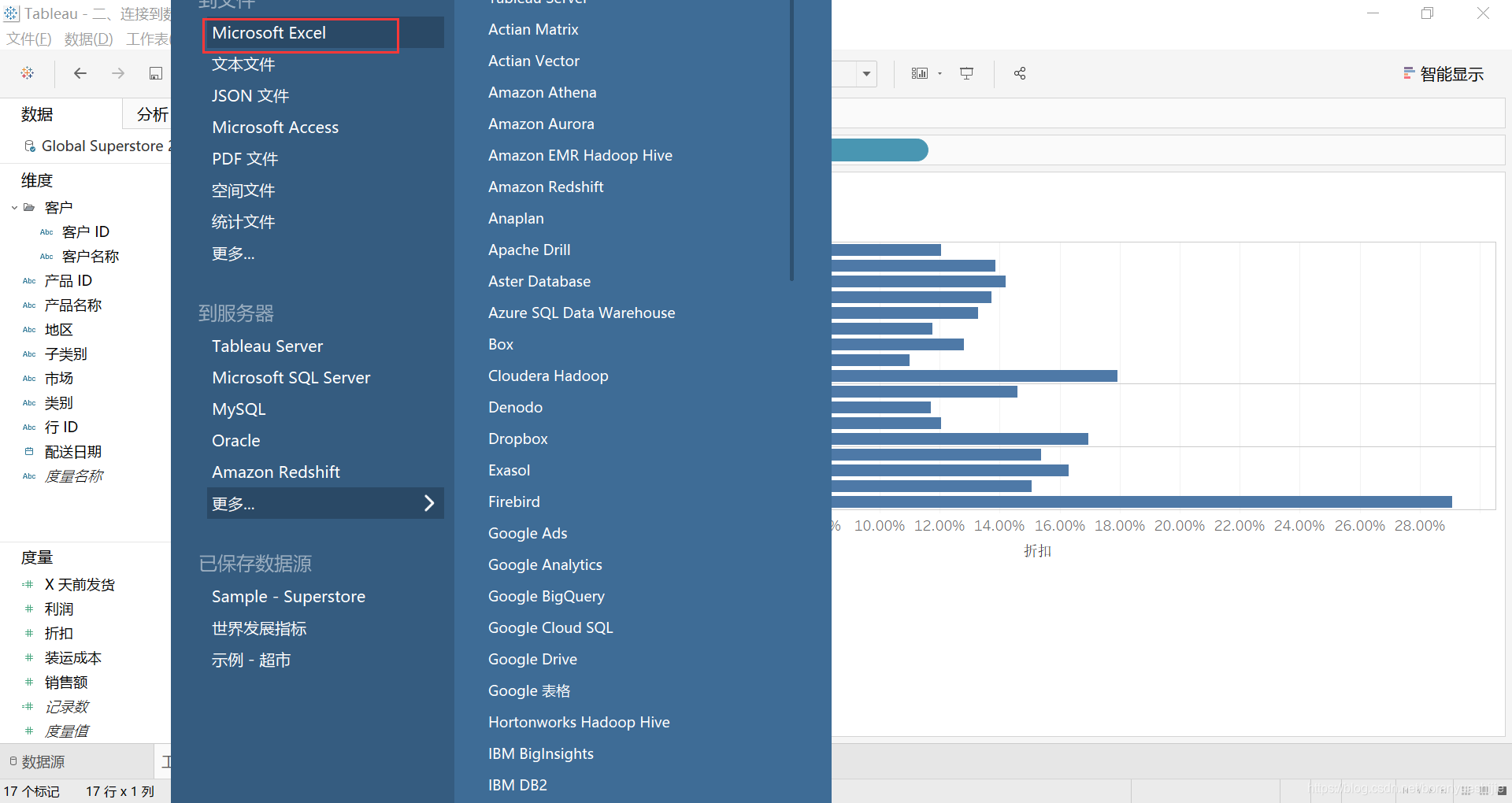1512x803 pixels.
Task: Choose 统计文件 connector
Action: click(243, 222)
